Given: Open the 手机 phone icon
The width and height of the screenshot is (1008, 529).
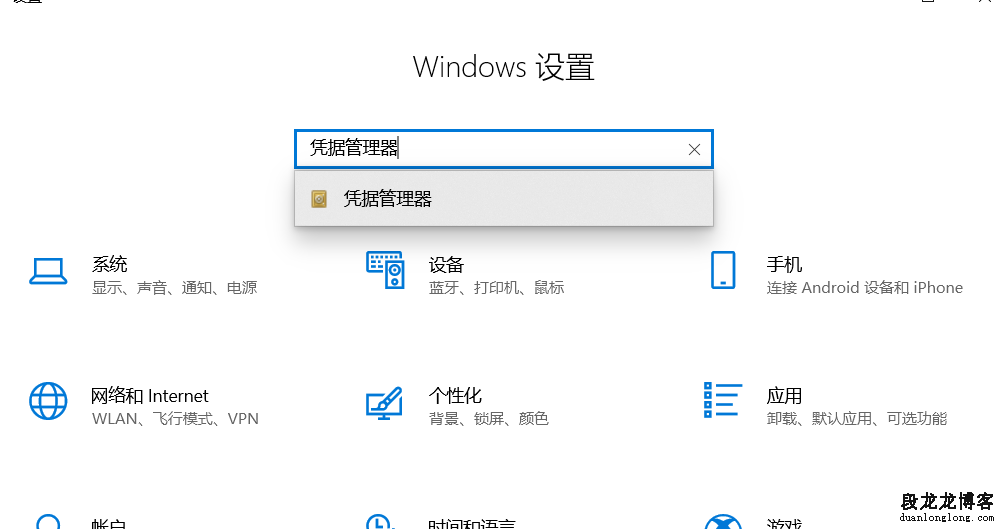Looking at the screenshot, I should (x=723, y=270).
